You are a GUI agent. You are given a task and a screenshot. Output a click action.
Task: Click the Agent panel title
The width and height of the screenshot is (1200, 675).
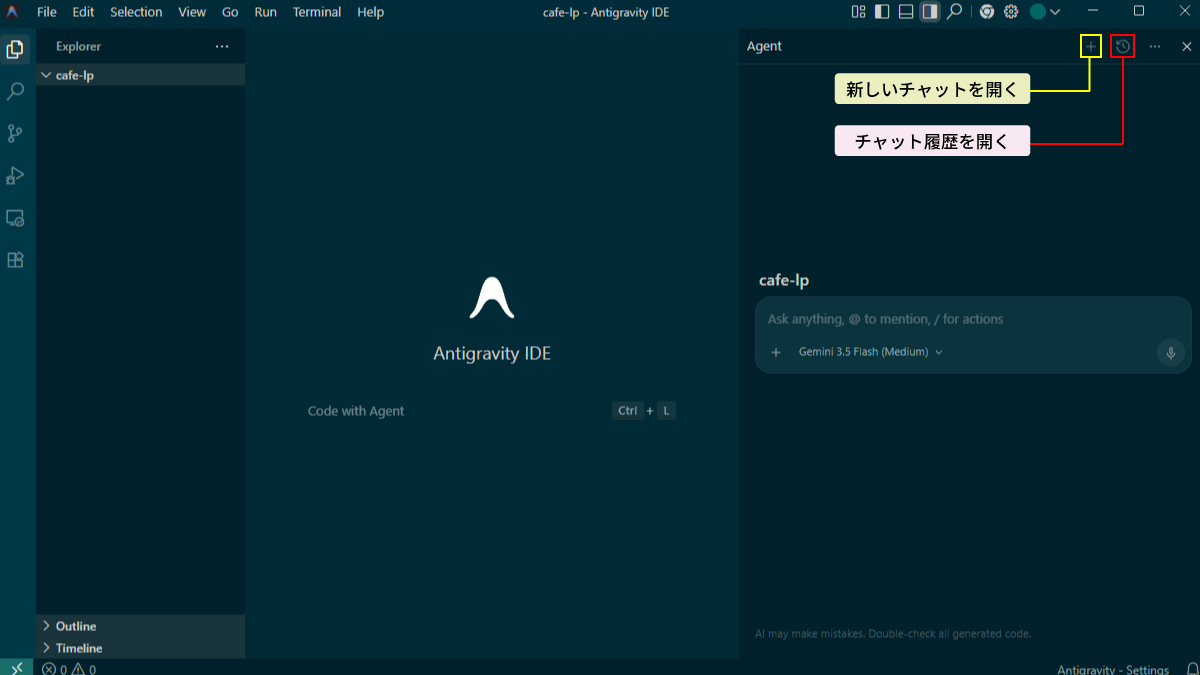click(x=764, y=46)
